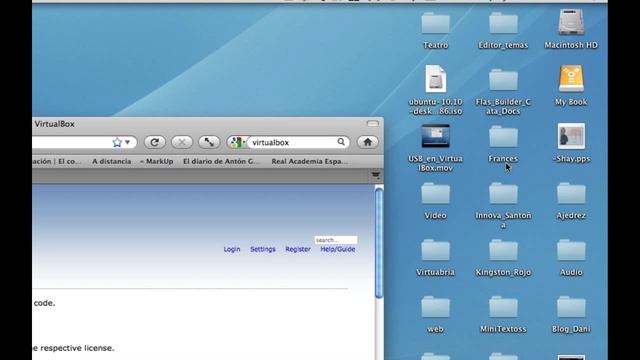
Task: Select the Shay.pps presentation file
Action: [x=571, y=136]
